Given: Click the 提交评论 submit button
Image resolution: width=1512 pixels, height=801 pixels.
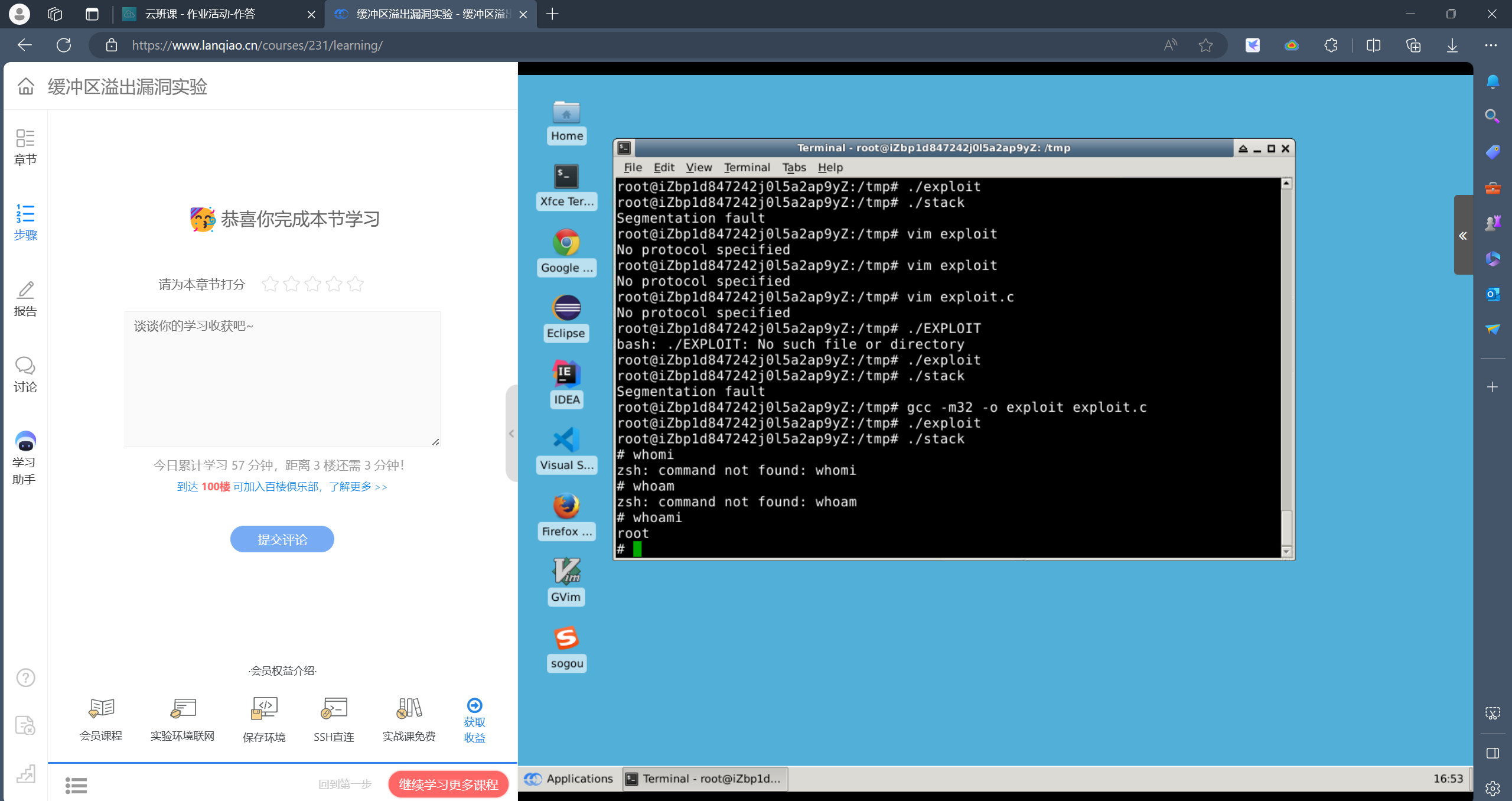Looking at the screenshot, I should tap(282, 539).
